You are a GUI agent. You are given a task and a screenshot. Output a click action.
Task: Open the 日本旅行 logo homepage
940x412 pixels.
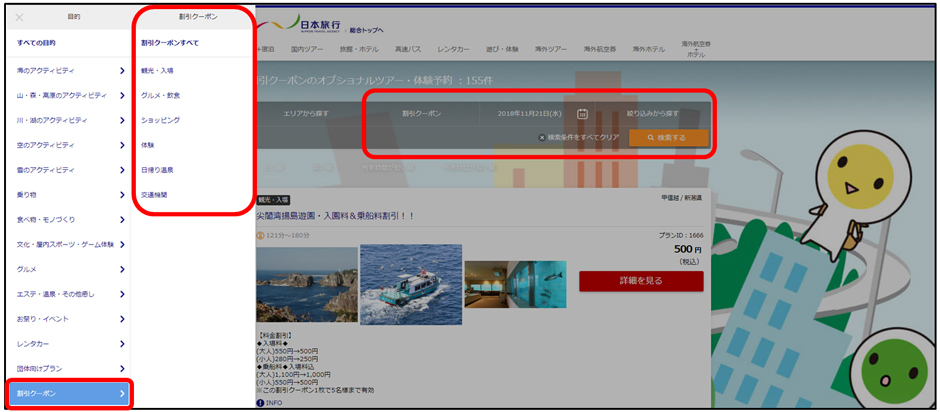coord(298,22)
